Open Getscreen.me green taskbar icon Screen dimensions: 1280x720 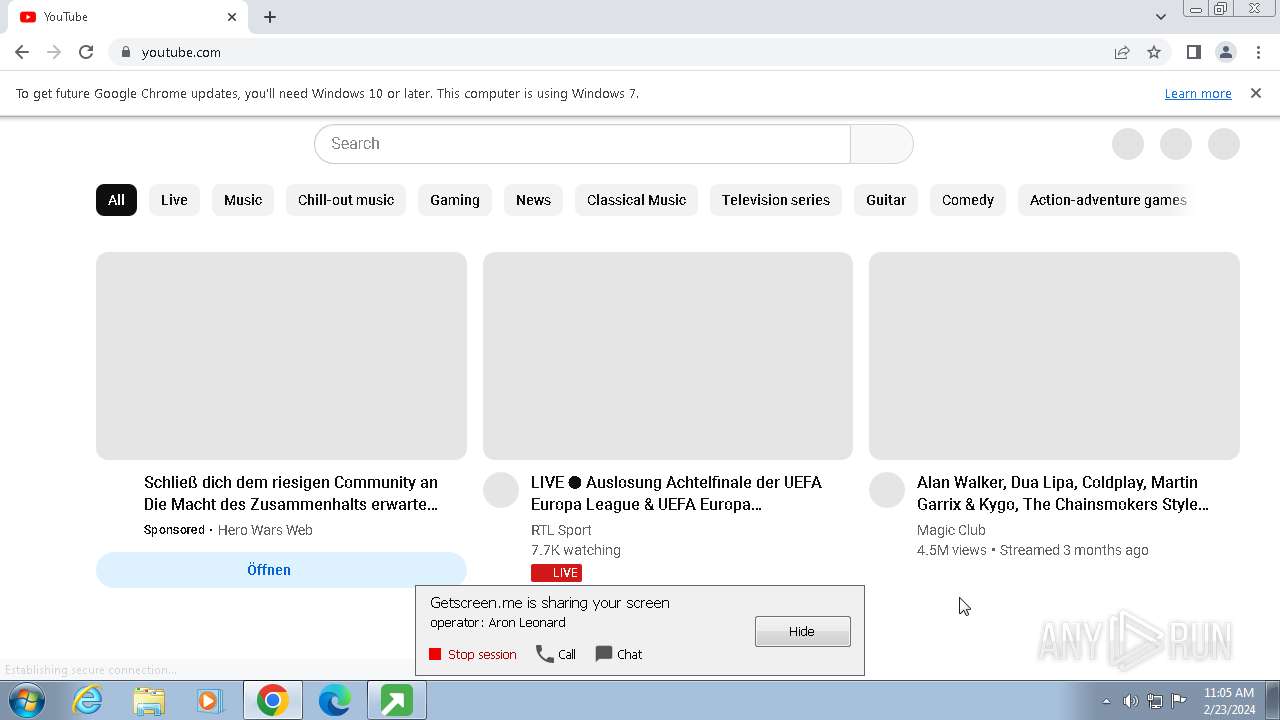pos(396,701)
